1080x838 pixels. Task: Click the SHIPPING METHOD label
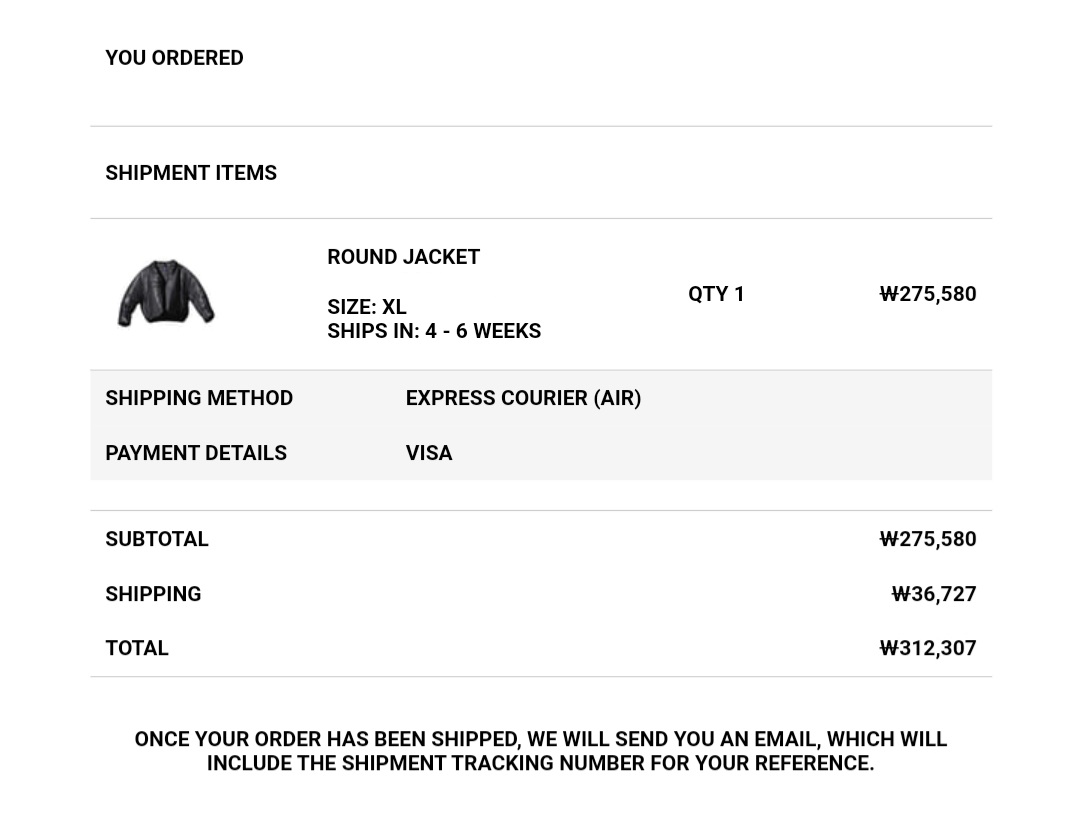(x=199, y=398)
